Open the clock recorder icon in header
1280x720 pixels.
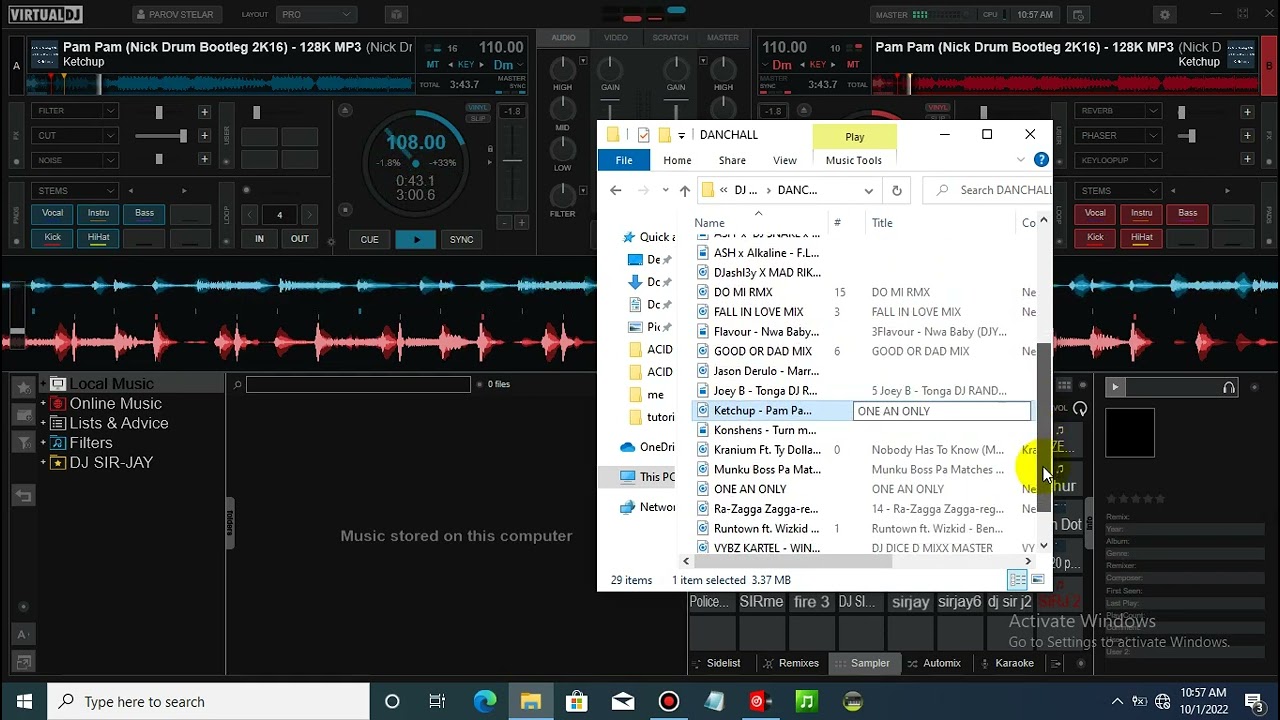click(x=1079, y=15)
